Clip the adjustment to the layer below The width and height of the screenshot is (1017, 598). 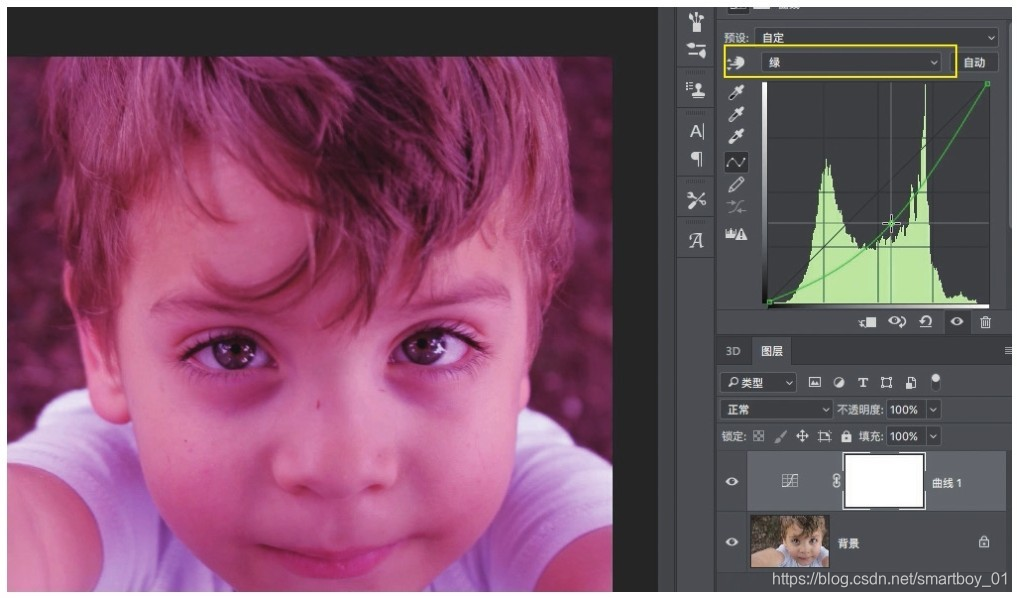[868, 322]
